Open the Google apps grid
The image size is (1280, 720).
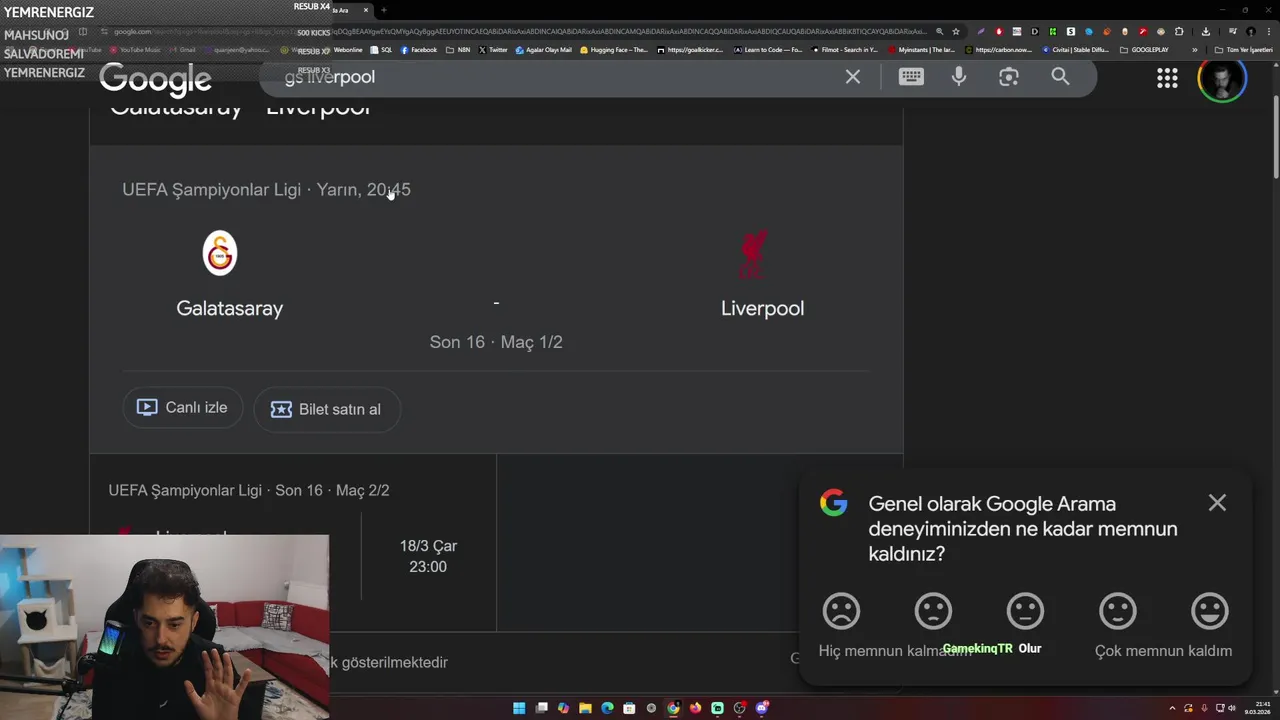pos(1167,78)
